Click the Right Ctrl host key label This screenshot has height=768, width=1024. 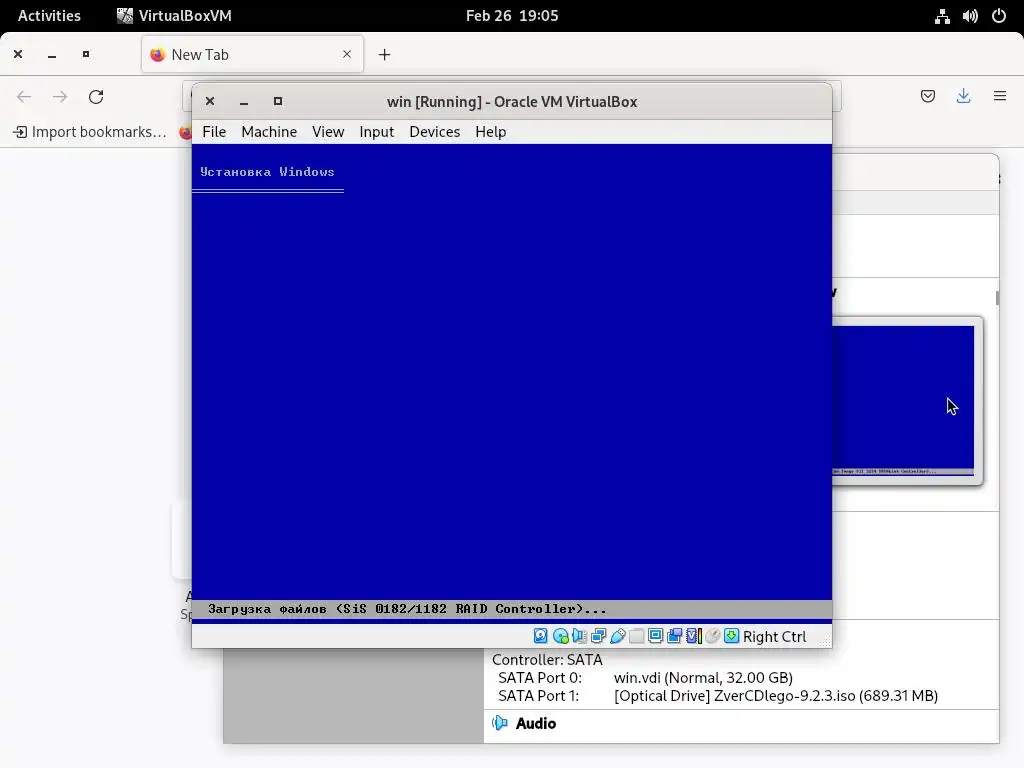(775, 637)
